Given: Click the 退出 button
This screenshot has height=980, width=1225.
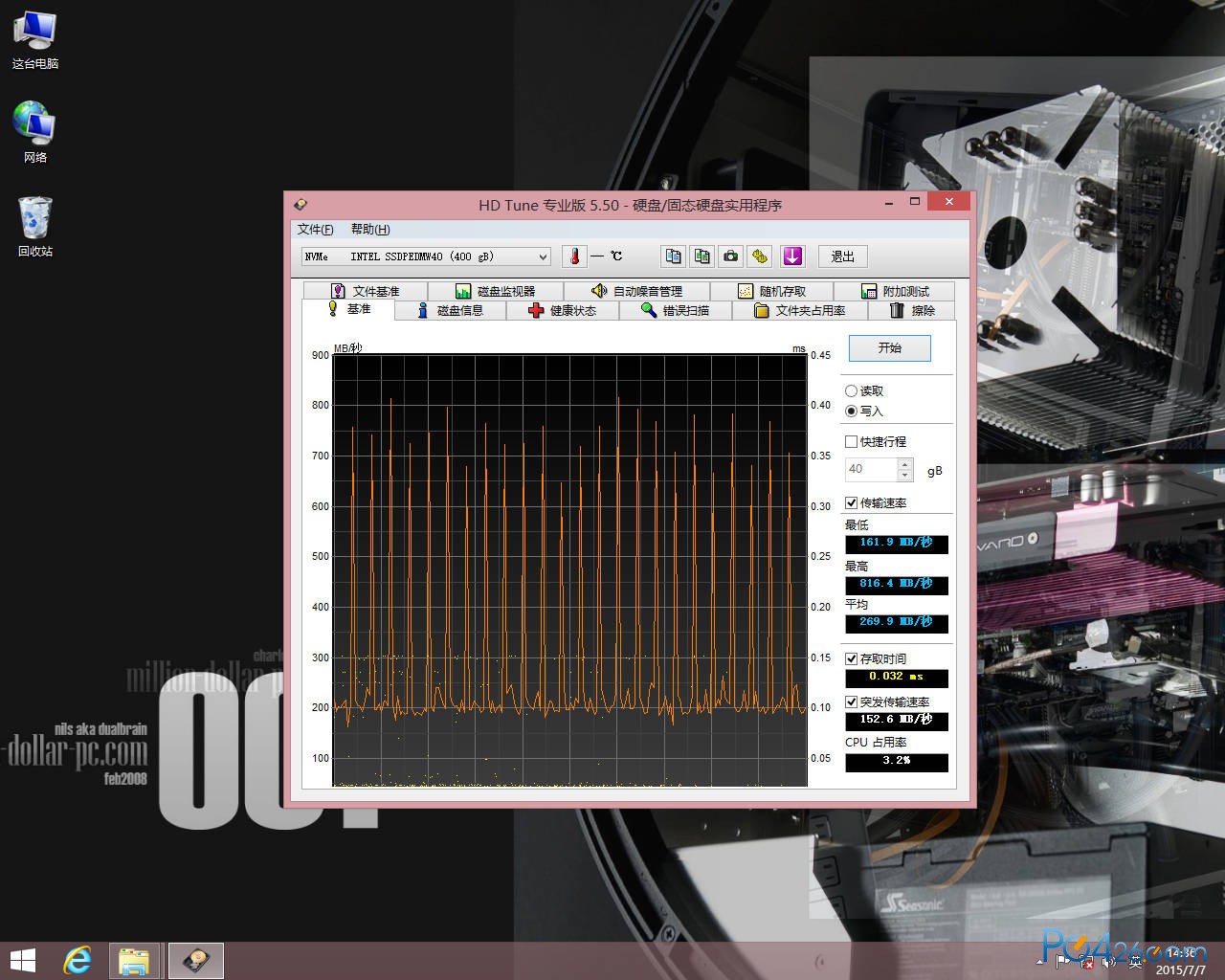Looking at the screenshot, I should pos(842,256).
